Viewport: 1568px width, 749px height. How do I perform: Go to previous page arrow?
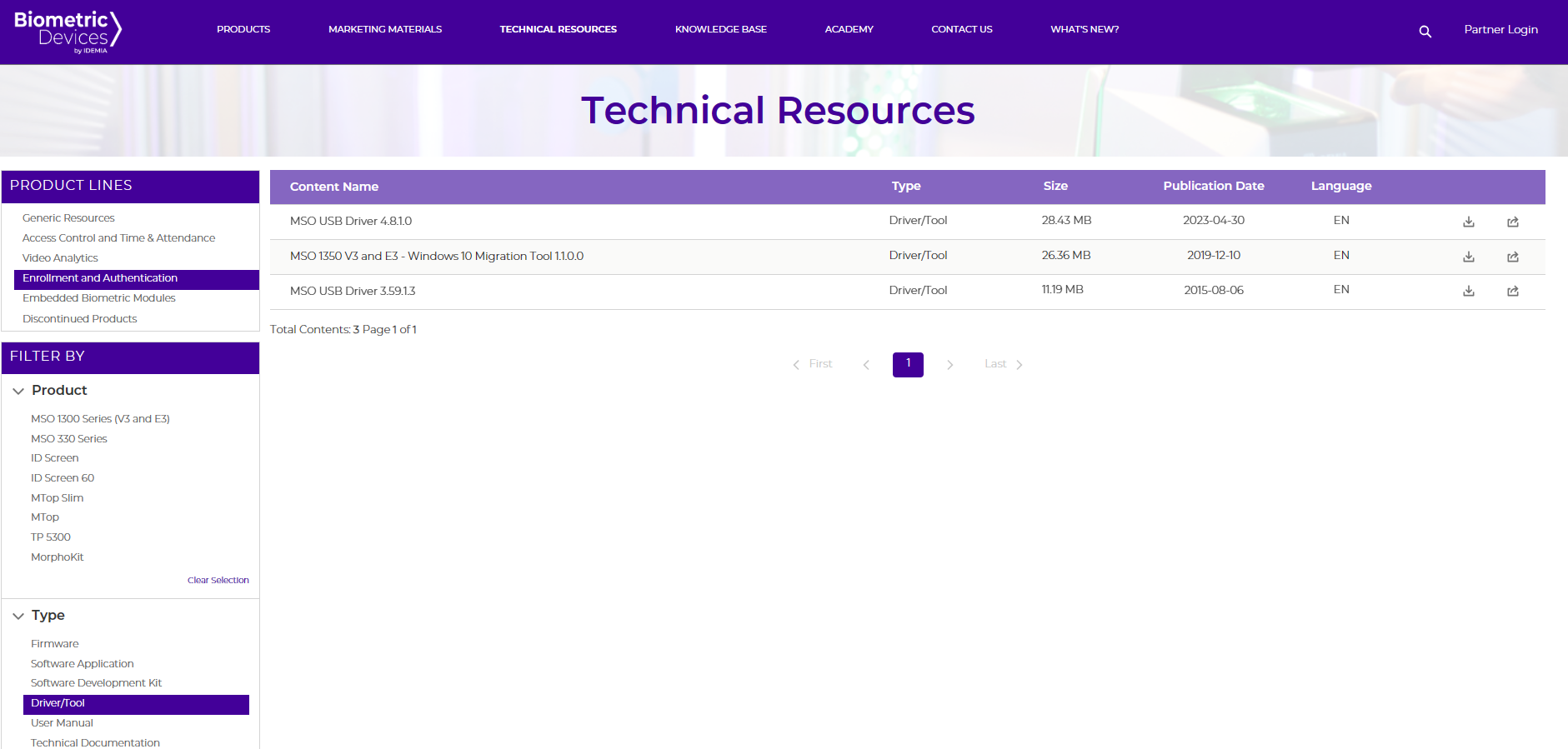coord(866,365)
